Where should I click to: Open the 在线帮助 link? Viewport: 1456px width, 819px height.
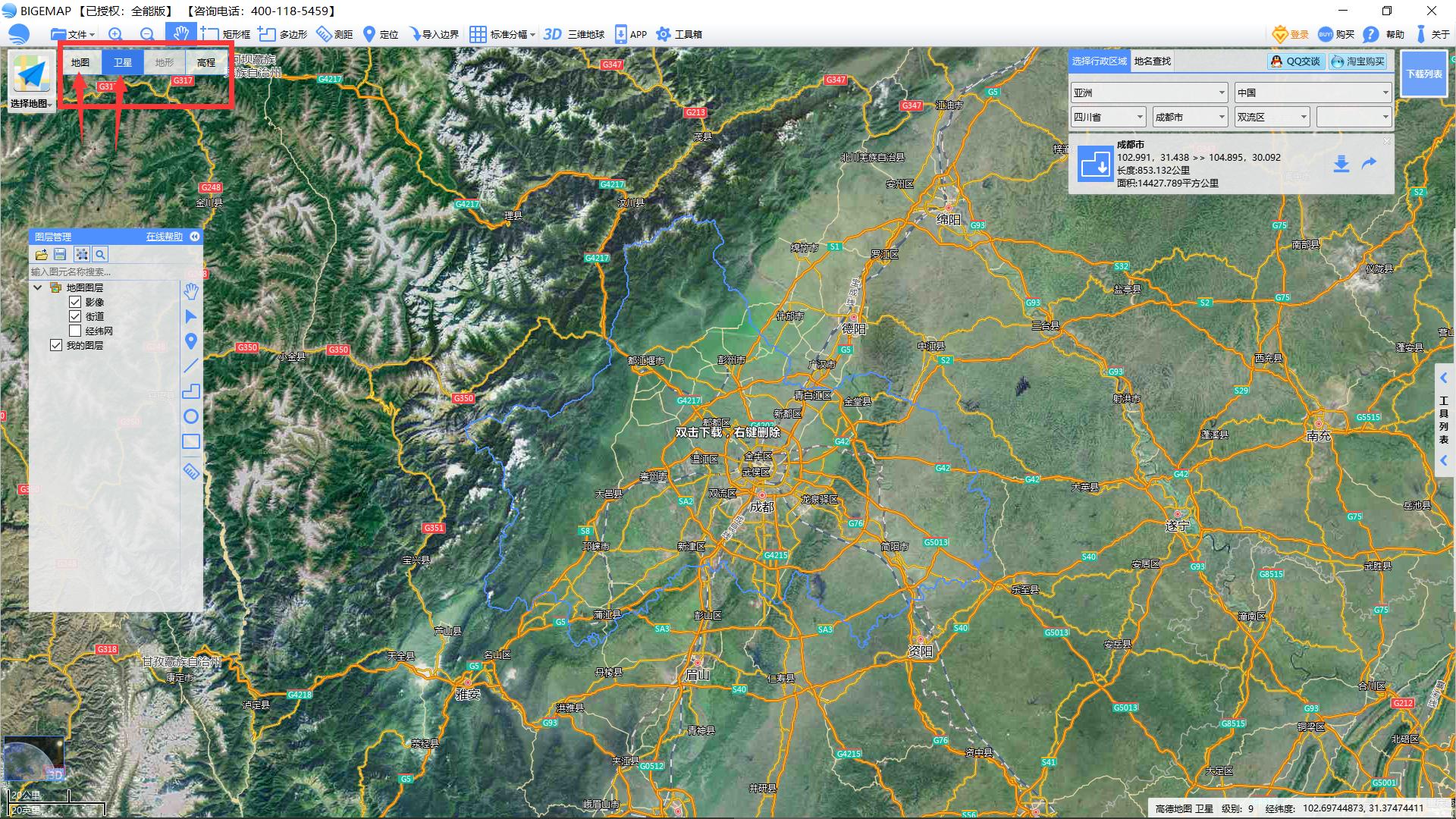tap(165, 237)
